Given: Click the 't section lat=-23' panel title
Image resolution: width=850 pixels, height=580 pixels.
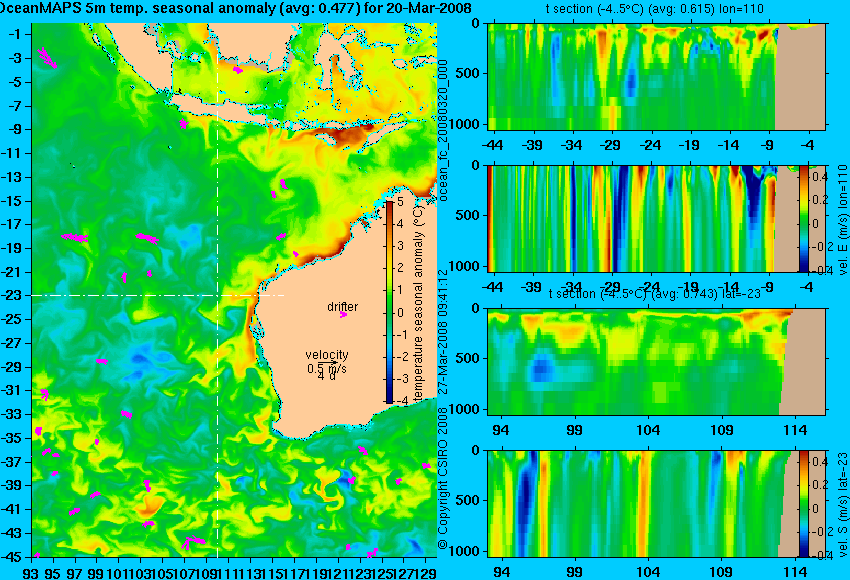Looking at the screenshot, I should (x=655, y=293).
